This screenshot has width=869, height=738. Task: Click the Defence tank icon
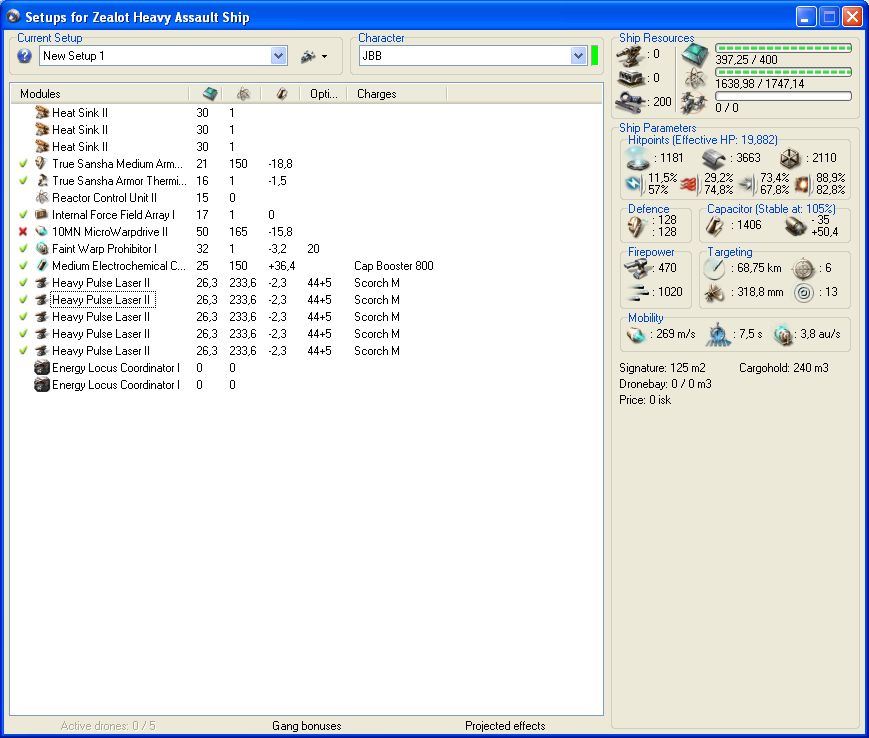point(637,226)
